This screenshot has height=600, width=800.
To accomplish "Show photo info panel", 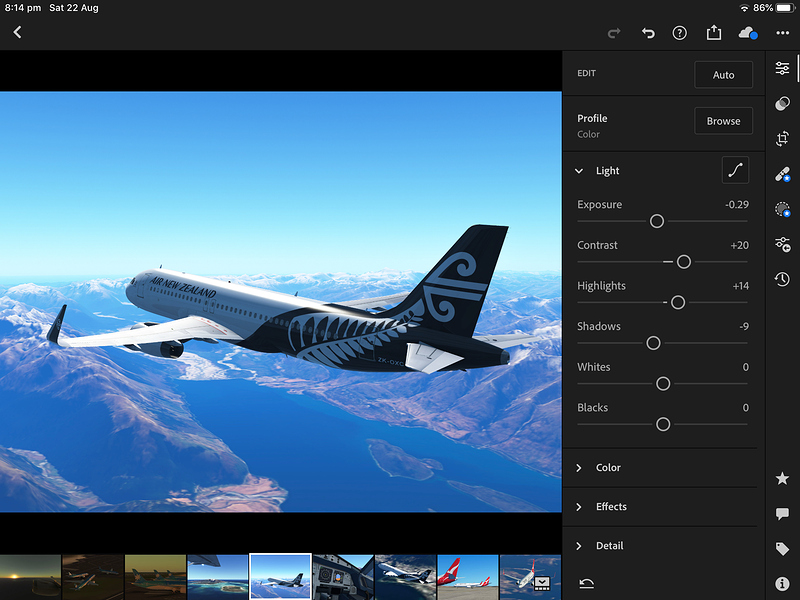I will (x=782, y=583).
